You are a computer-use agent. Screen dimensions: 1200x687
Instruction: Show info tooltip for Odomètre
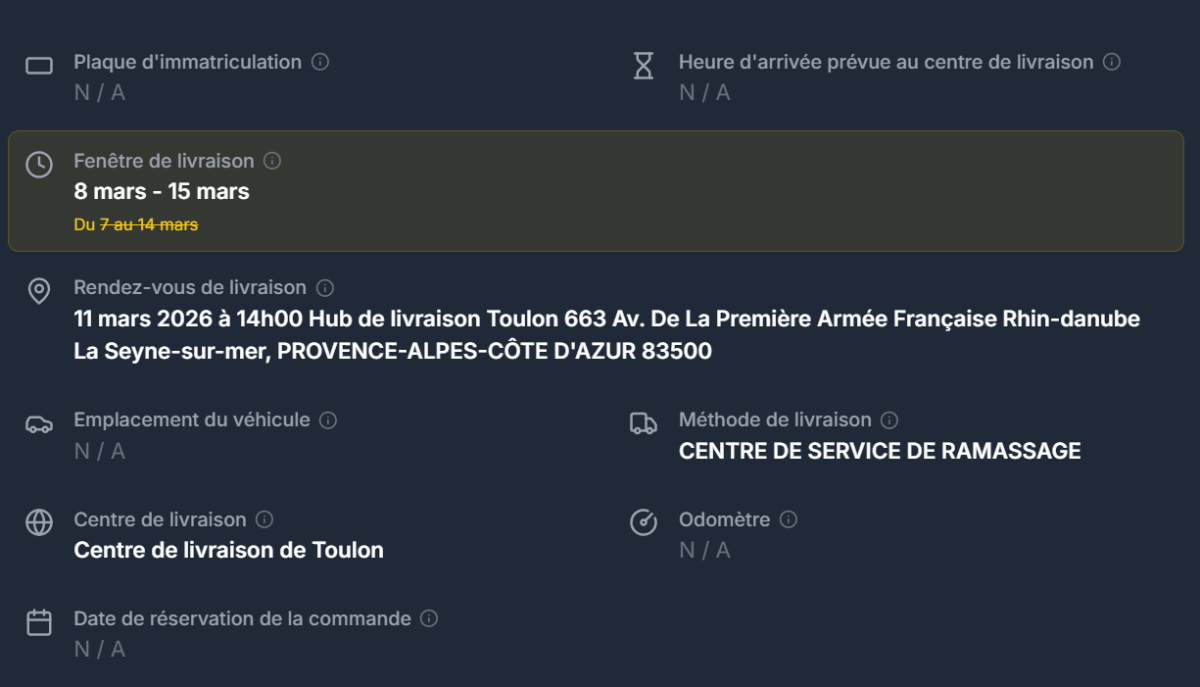788,520
